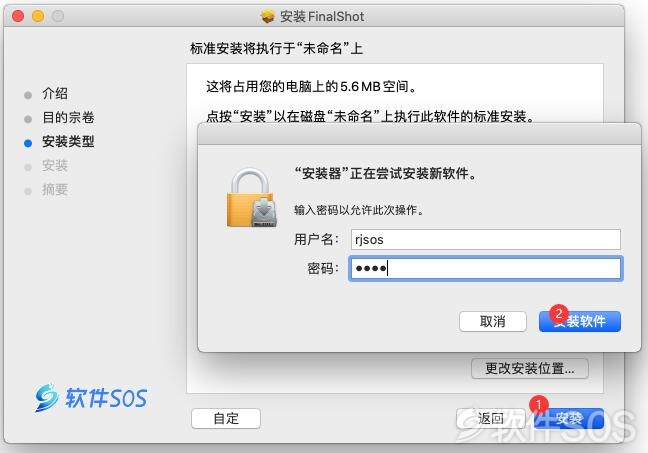Viewport: 648px width, 453px height.
Task: Select the 安装 step in sidebar
Action: [x=55, y=165]
